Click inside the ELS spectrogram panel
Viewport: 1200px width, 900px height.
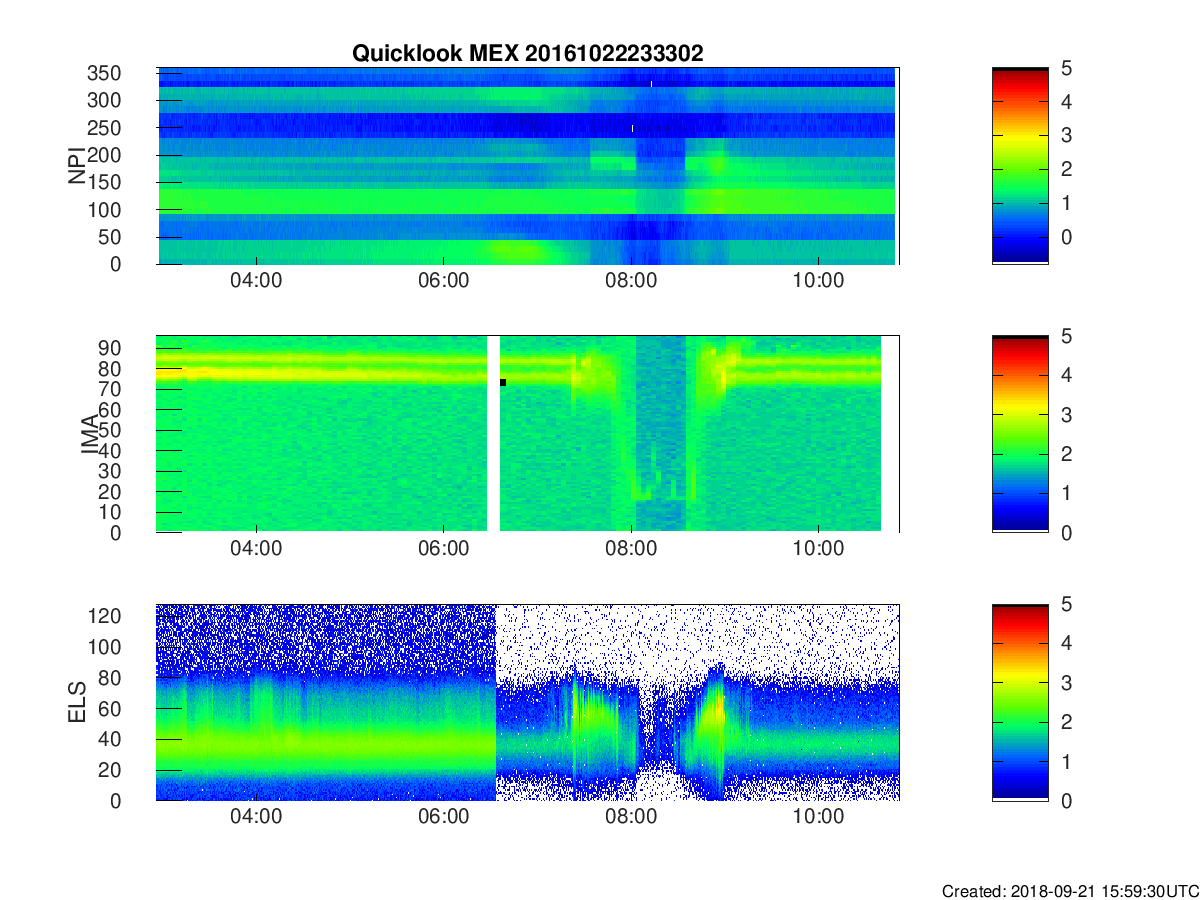527,702
